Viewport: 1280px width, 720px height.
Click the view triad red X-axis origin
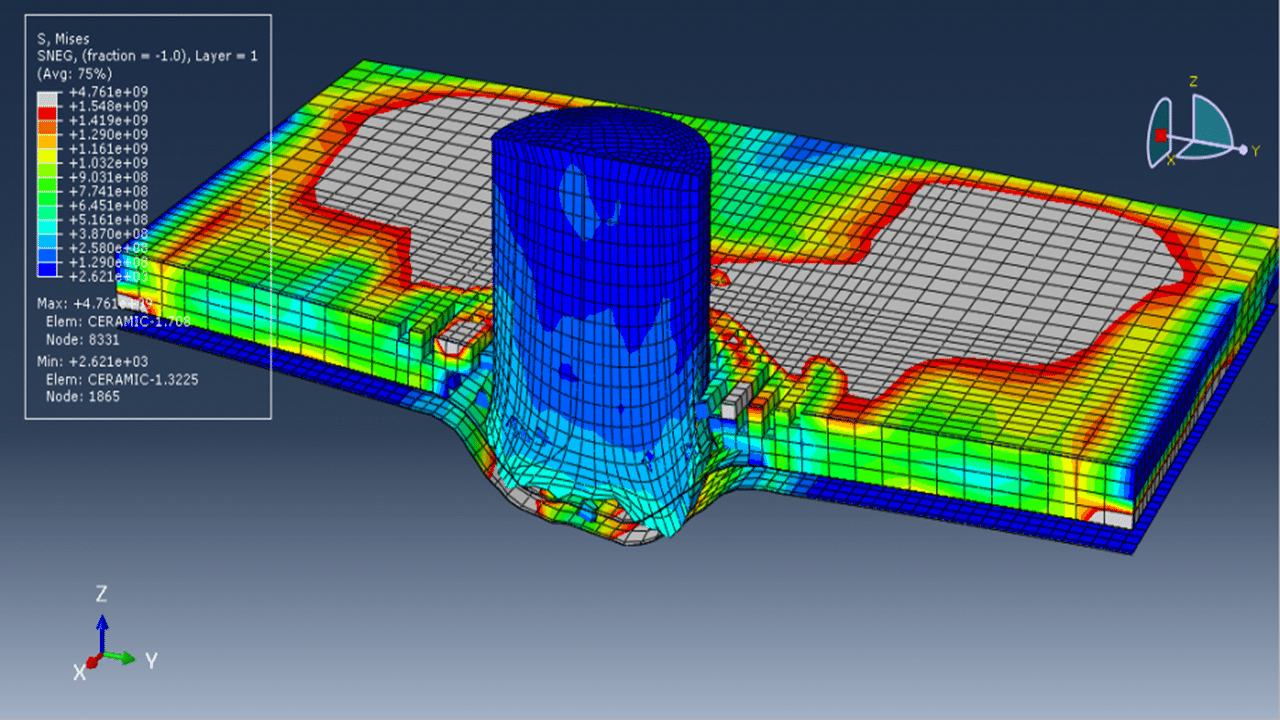pyautogui.click(x=92, y=662)
